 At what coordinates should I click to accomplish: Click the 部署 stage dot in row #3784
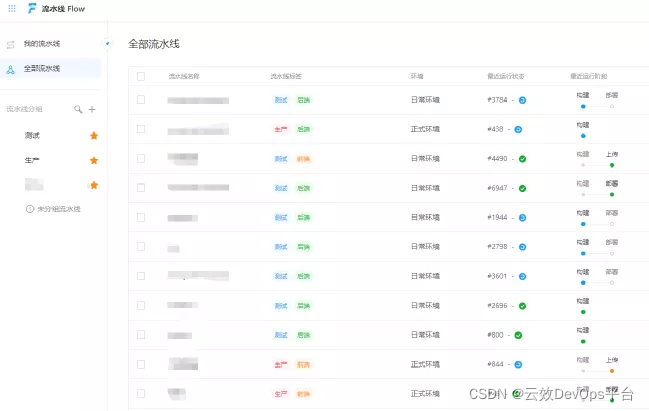tap(612, 106)
